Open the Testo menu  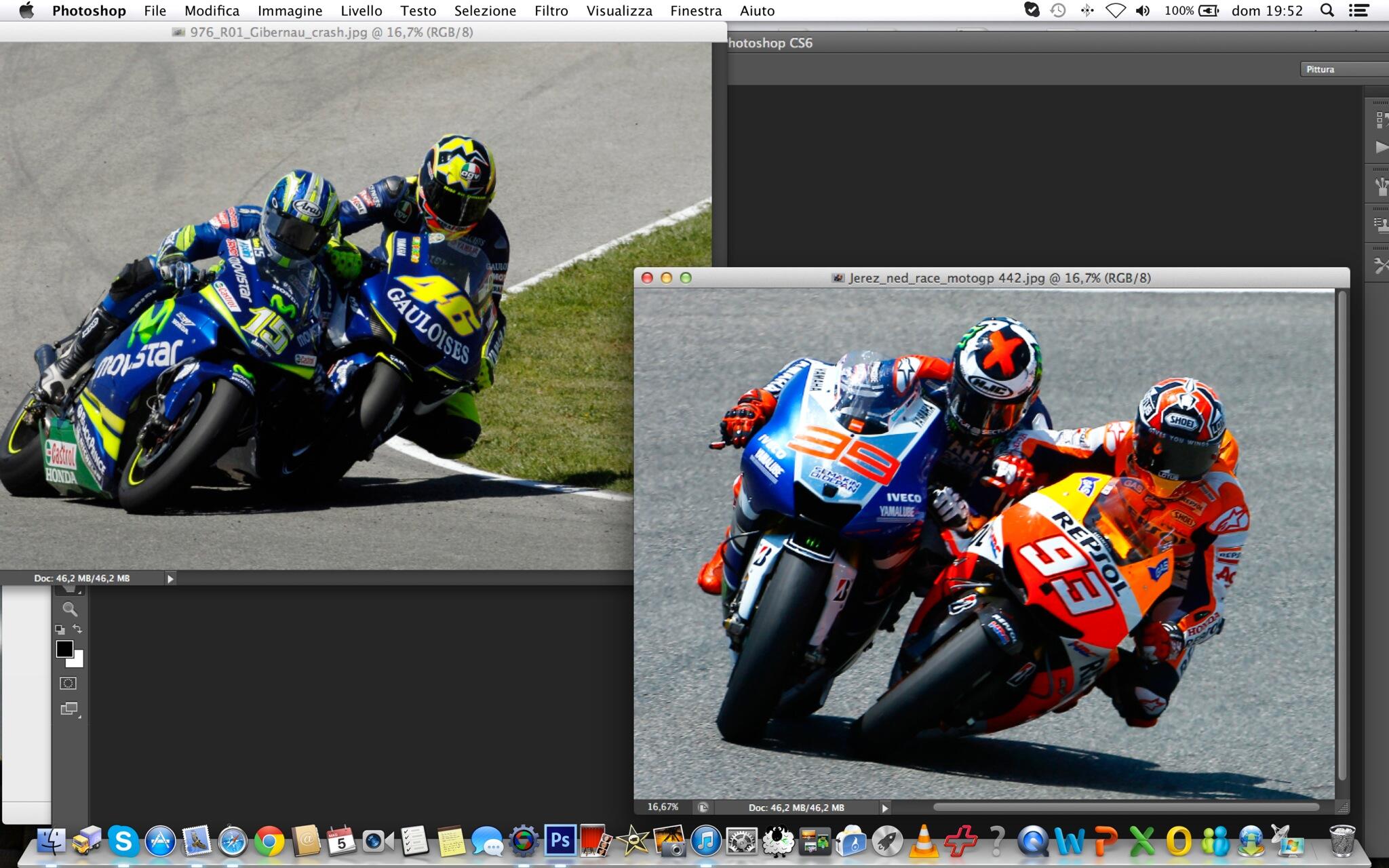point(418,11)
